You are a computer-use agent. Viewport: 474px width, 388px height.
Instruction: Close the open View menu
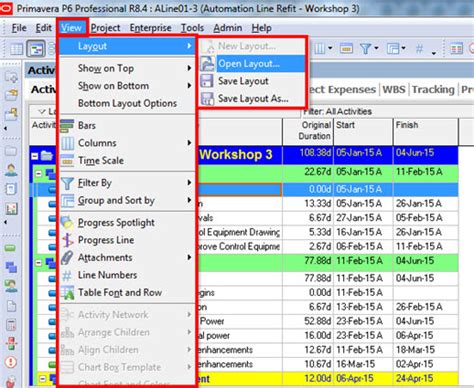coord(71,28)
